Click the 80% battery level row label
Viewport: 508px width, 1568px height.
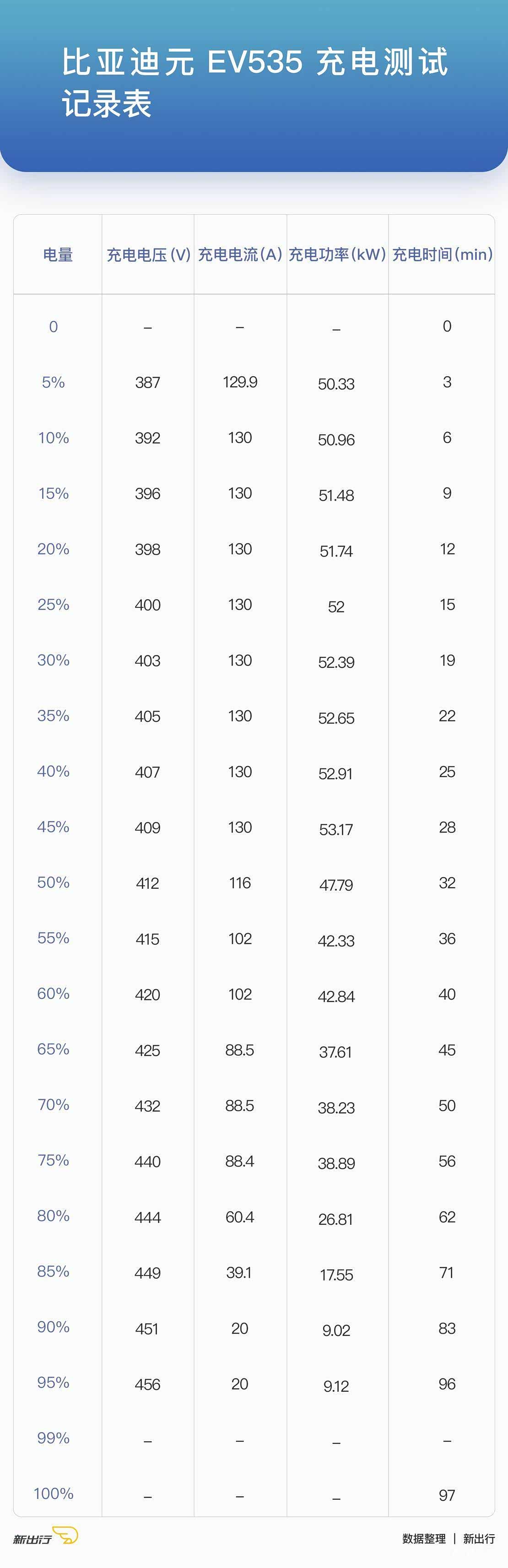coord(54,1216)
